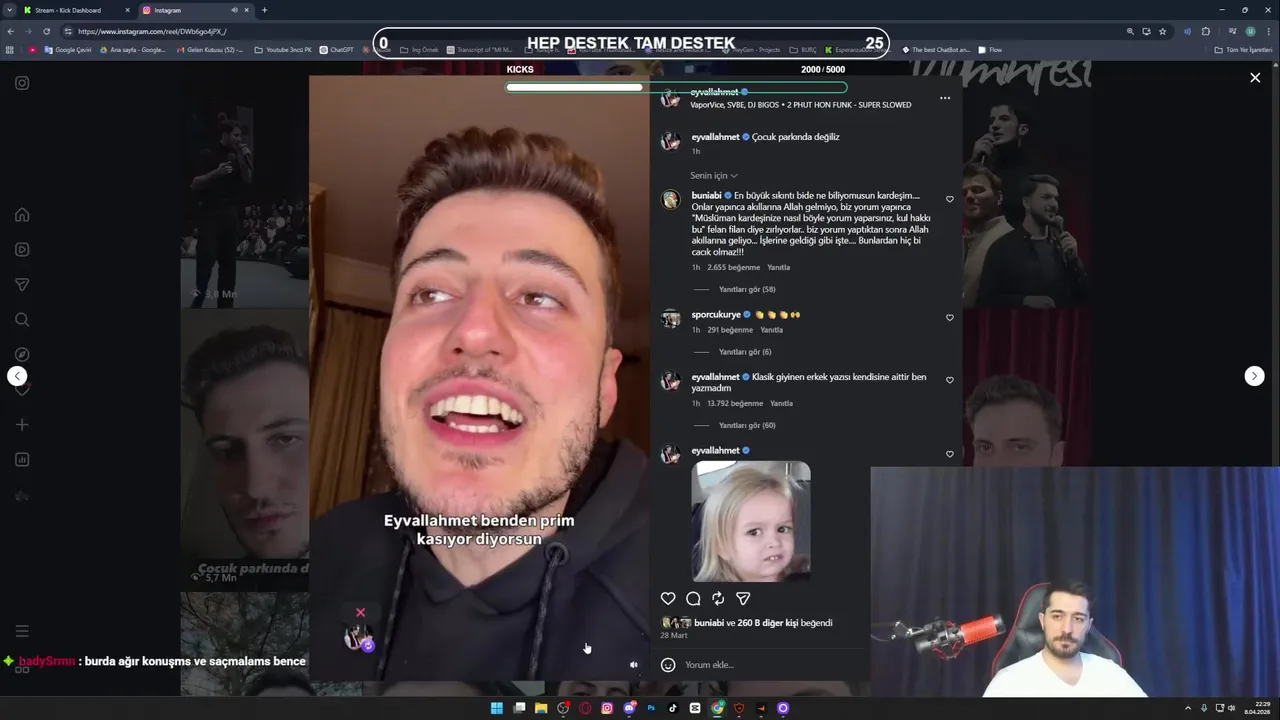This screenshot has width=1280, height=720.
Task: Expand the 'Senin için' comment filter dropdown
Action: 714,176
